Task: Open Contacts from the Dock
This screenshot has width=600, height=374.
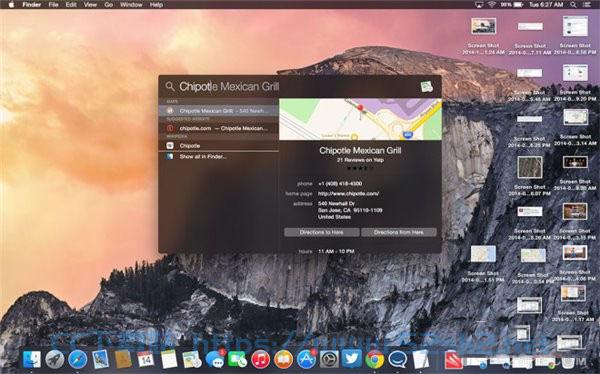Action: (x=123, y=359)
